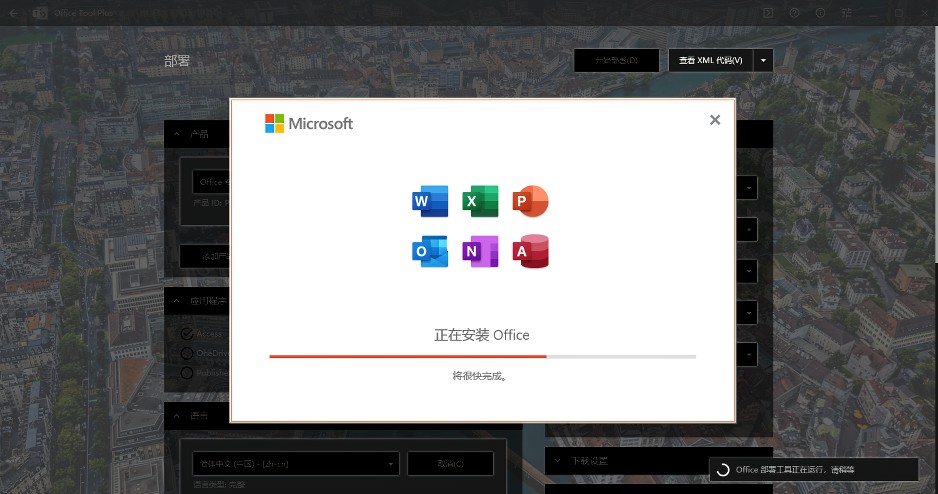The height and width of the screenshot is (494, 938).
Task: Click the 'Office 部署工具正在运行' notification
Action: coord(814,469)
